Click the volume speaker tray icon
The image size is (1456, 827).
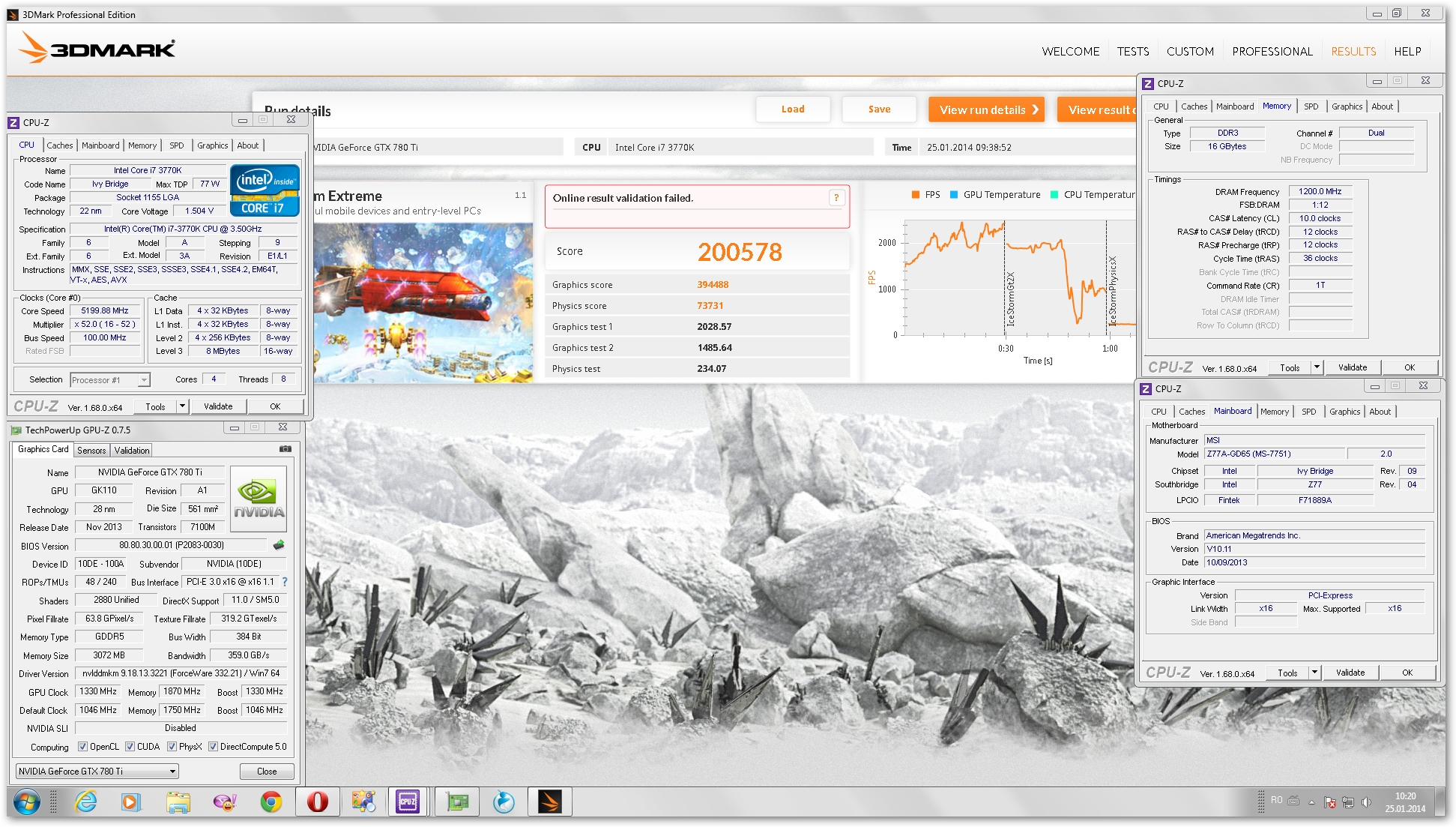click(1366, 802)
